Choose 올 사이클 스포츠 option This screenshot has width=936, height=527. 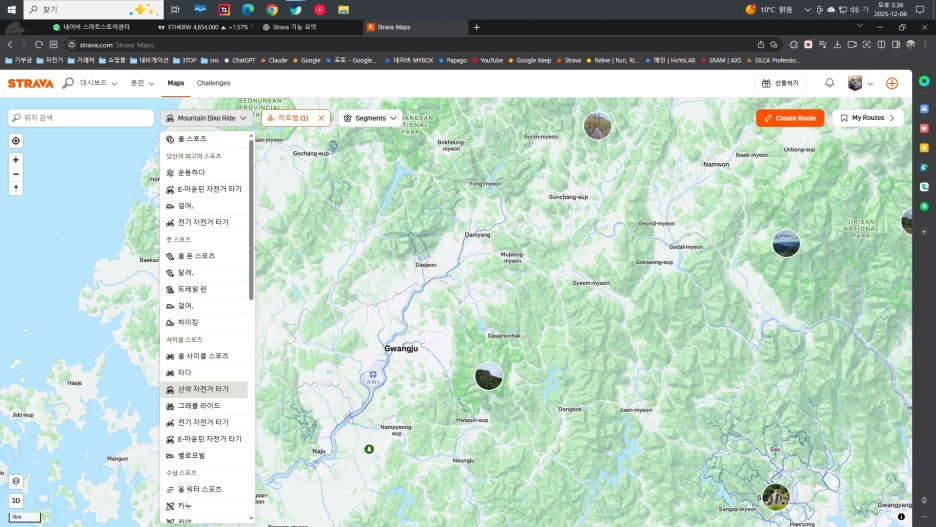(x=204, y=356)
